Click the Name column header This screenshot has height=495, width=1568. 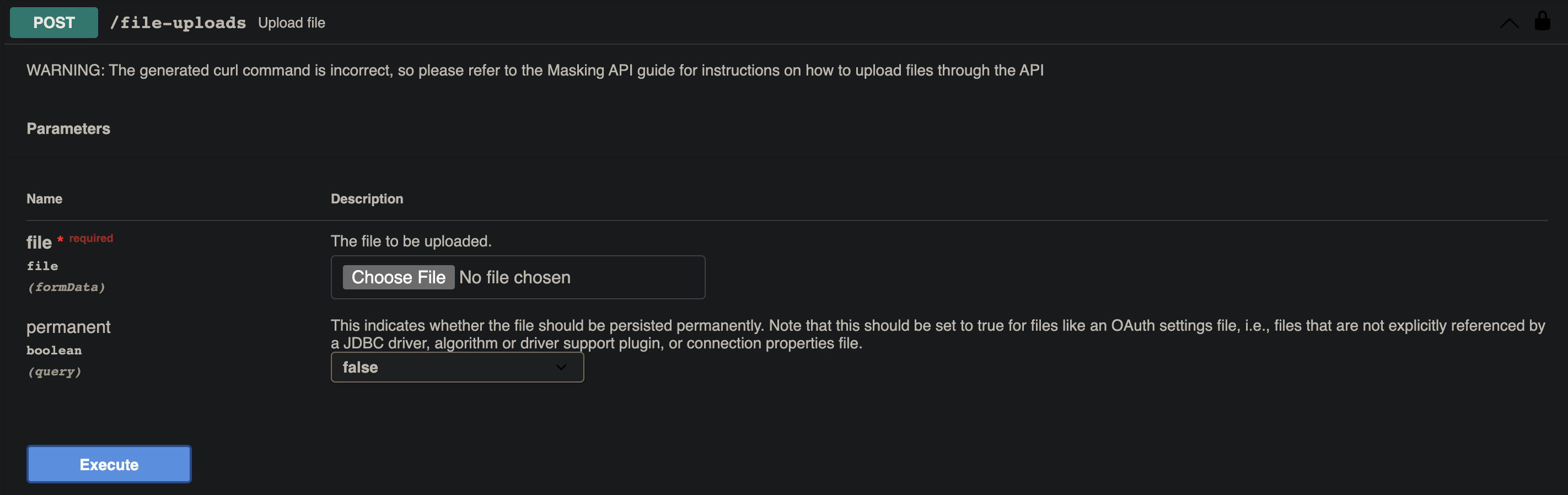[x=45, y=199]
